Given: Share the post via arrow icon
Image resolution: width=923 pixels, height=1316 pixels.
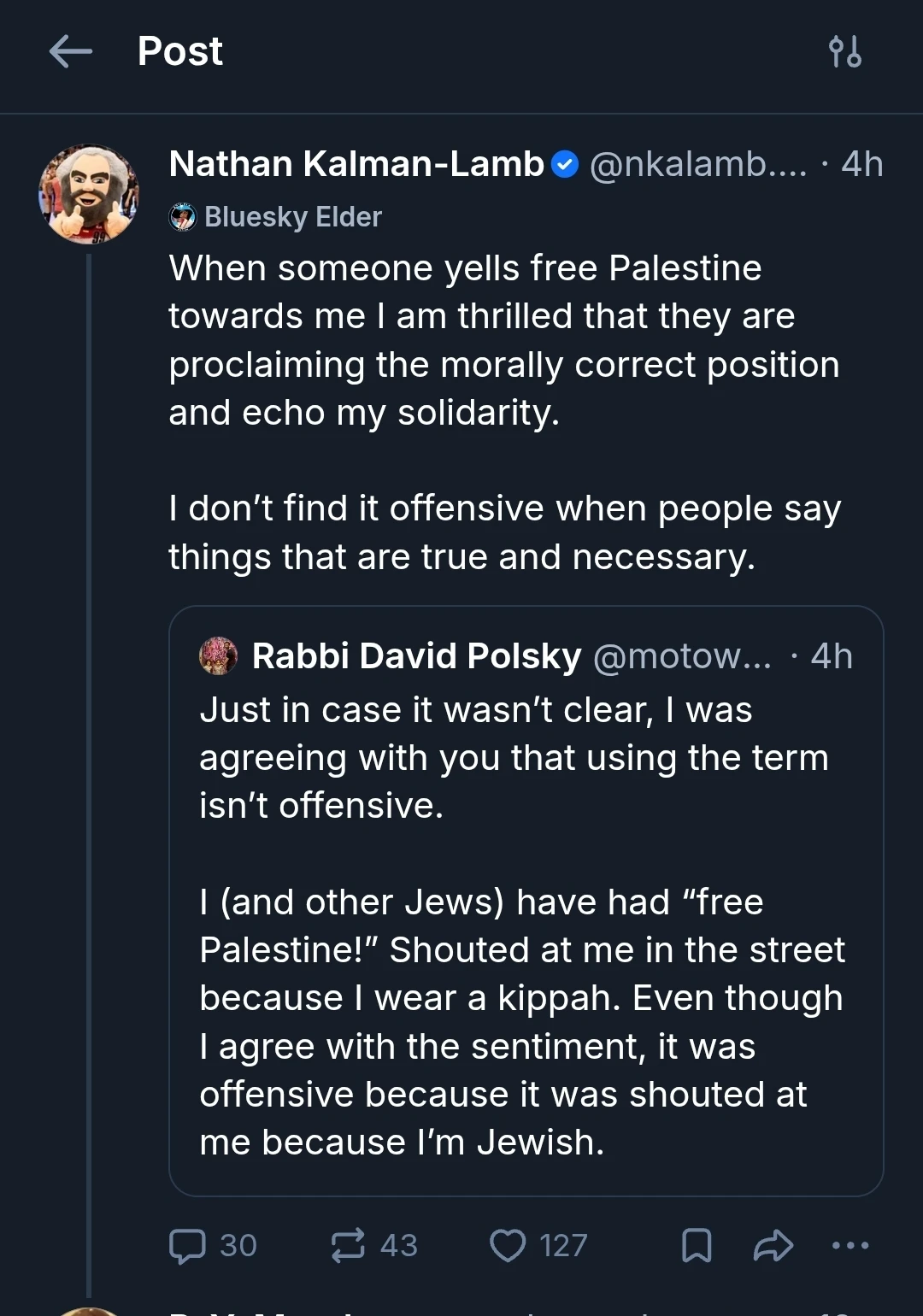Looking at the screenshot, I should pyautogui.click(x=773, y=1245).
